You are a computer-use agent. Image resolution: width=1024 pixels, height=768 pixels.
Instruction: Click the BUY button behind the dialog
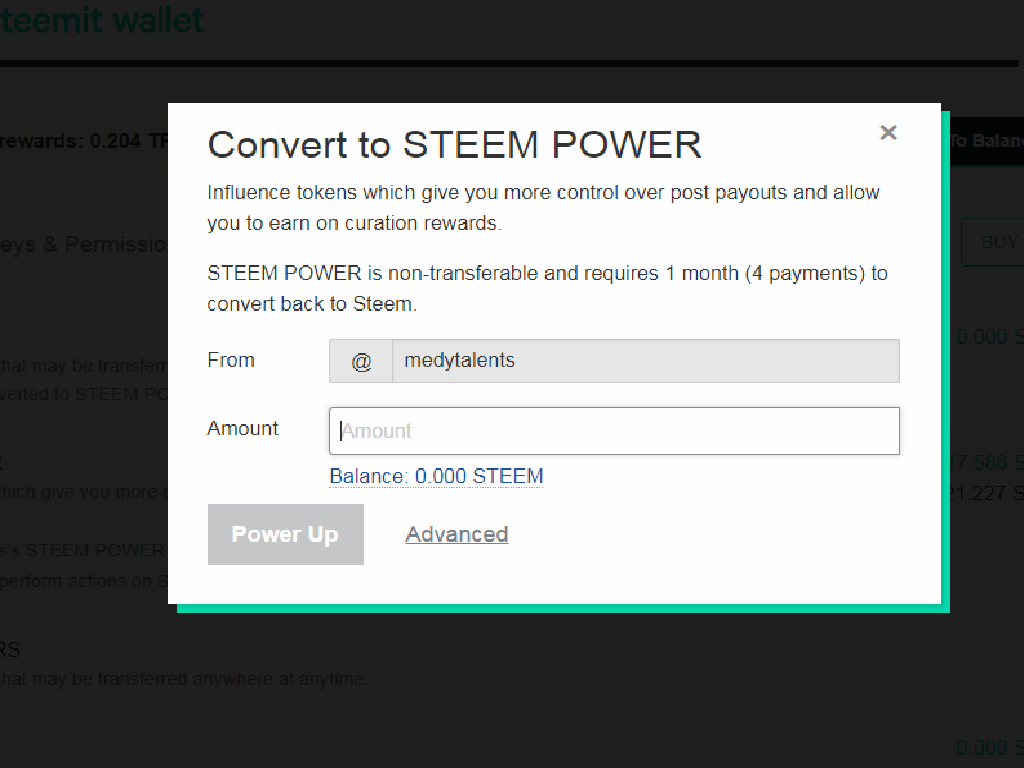(x=993, y=242)
